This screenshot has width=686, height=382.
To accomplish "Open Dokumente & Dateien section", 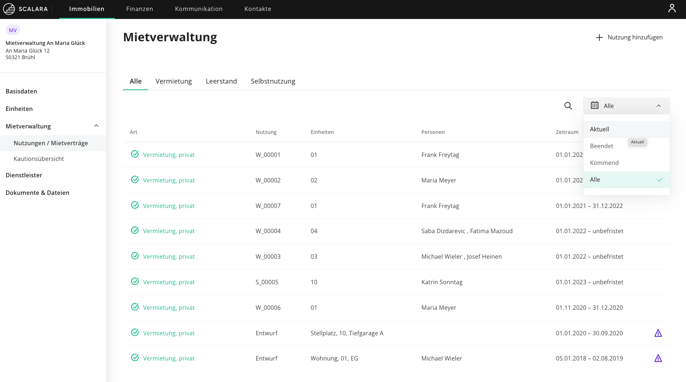I will 37,193.
